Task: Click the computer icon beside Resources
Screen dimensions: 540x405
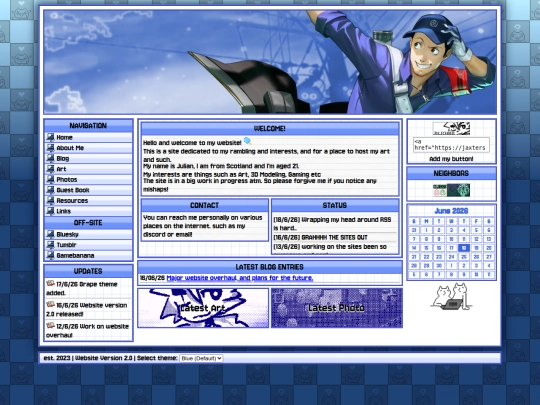Action: [x=50, y=200]
